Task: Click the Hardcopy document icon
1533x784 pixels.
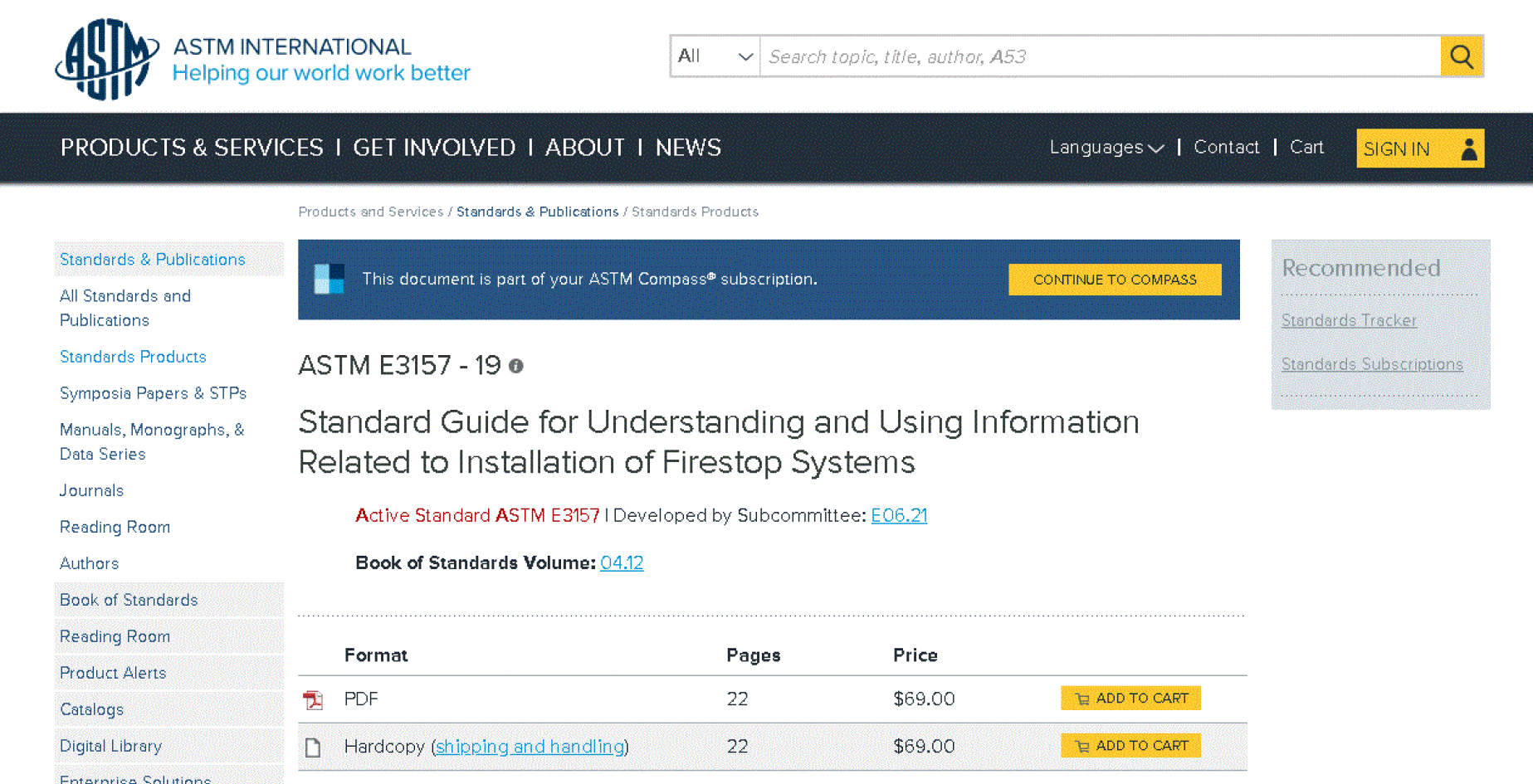Action: [313, 747]
